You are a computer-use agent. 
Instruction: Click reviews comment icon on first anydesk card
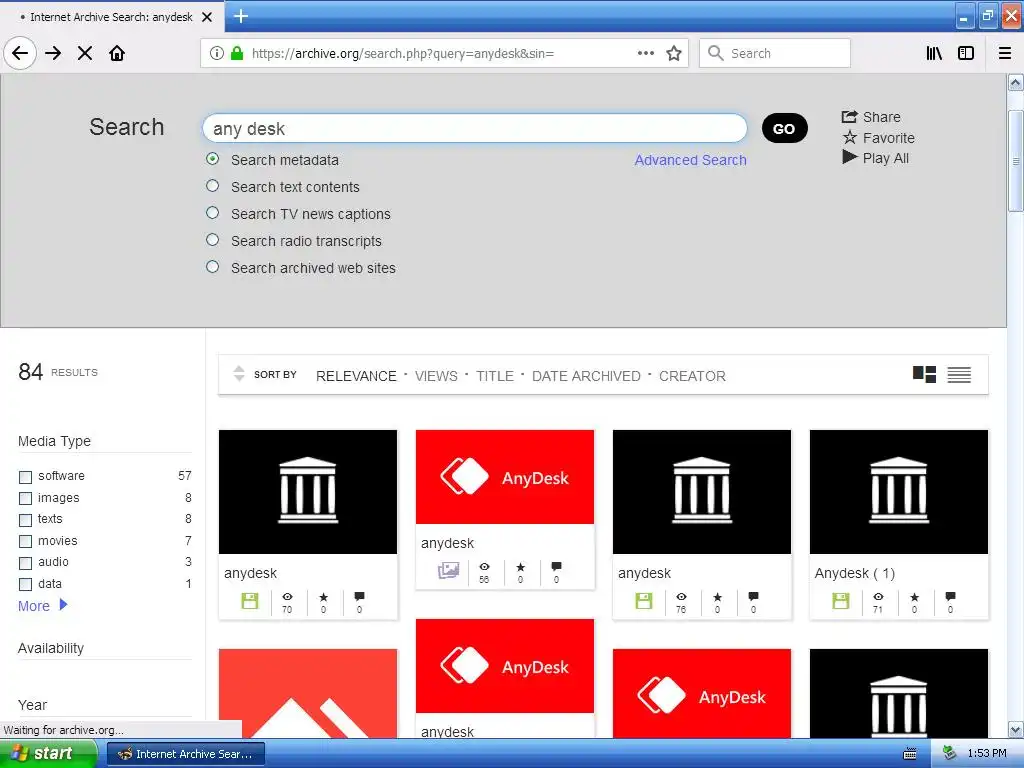(x=359, y=596)
